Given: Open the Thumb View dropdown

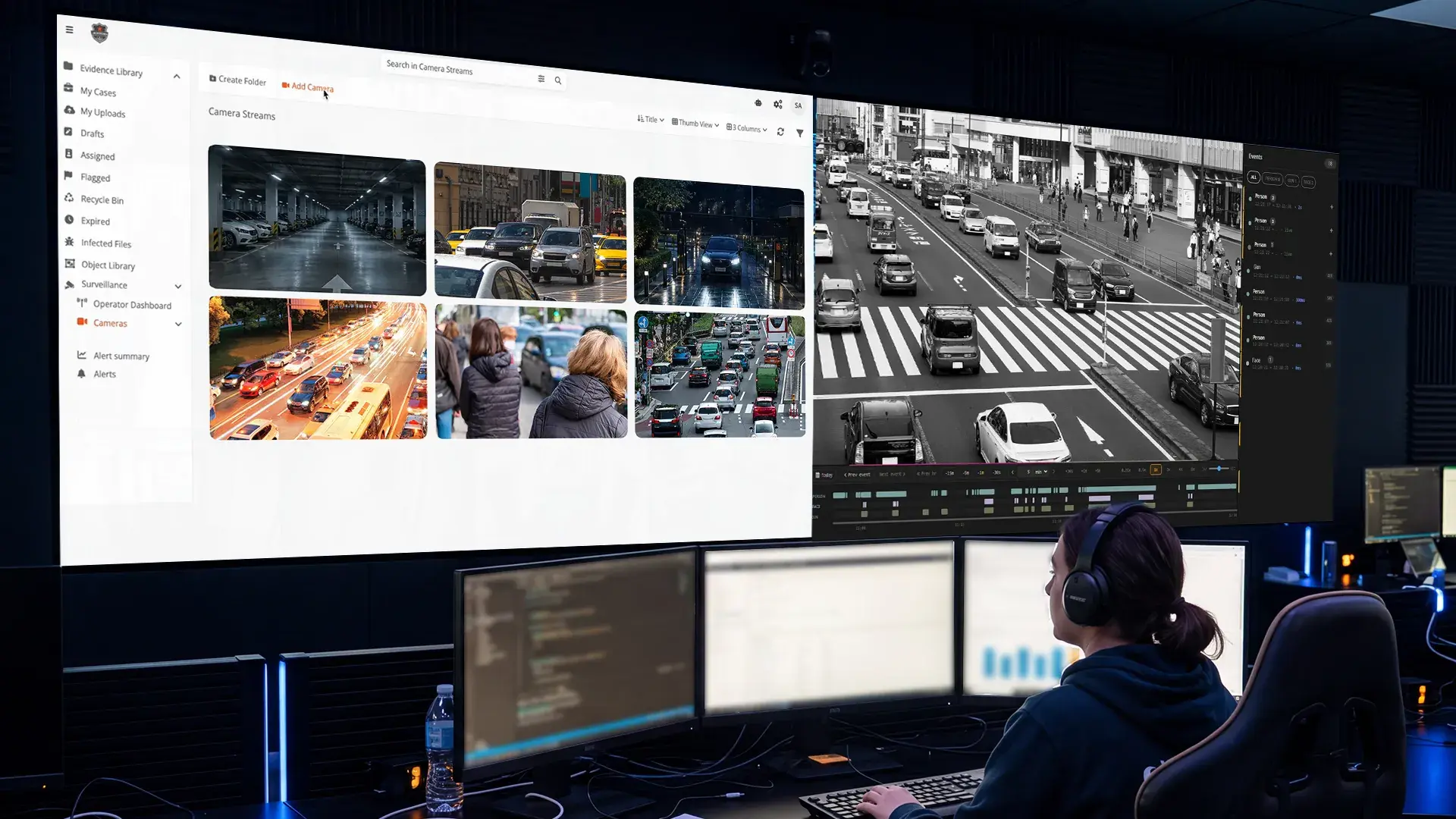Looking at the screenshot, I should point(695,124).
